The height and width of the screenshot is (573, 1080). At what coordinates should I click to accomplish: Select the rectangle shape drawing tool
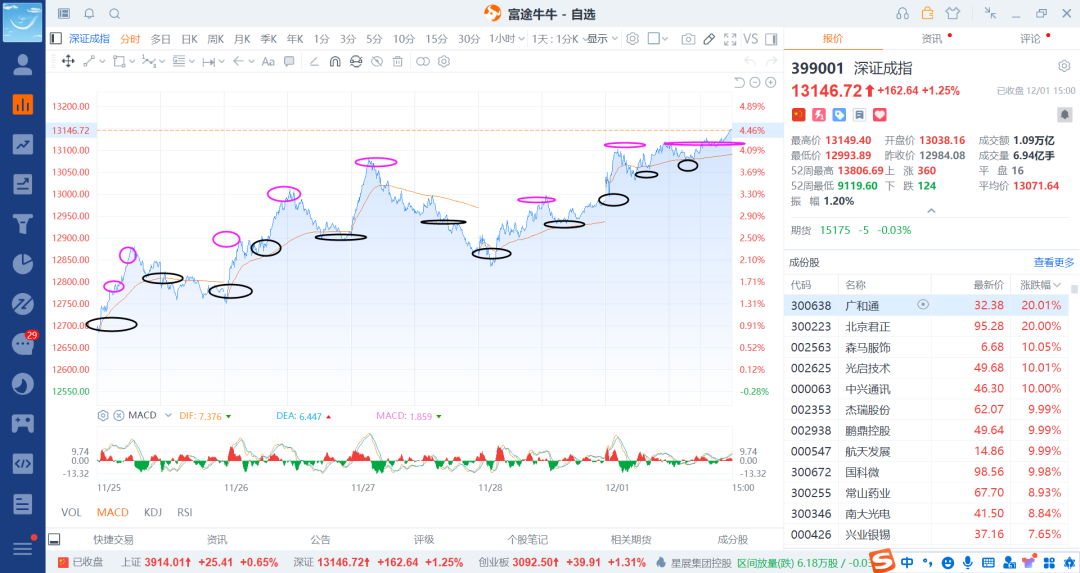(x=118, y=61)
